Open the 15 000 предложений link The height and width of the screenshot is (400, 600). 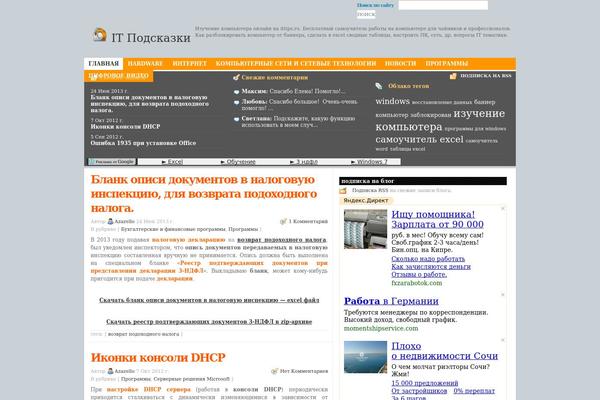pos(425,383)
